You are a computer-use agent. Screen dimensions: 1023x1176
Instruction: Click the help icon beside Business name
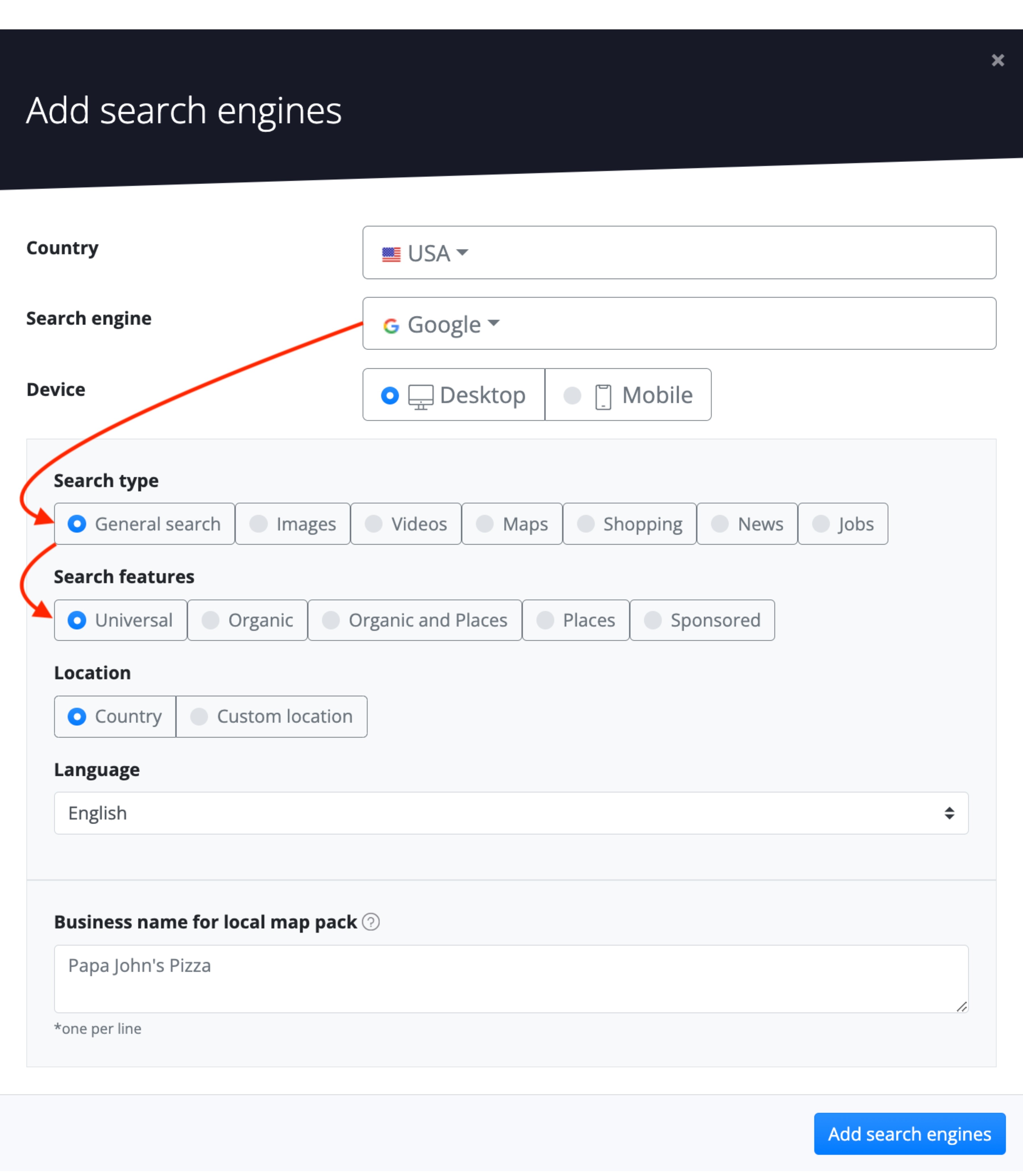pos(371,921)
